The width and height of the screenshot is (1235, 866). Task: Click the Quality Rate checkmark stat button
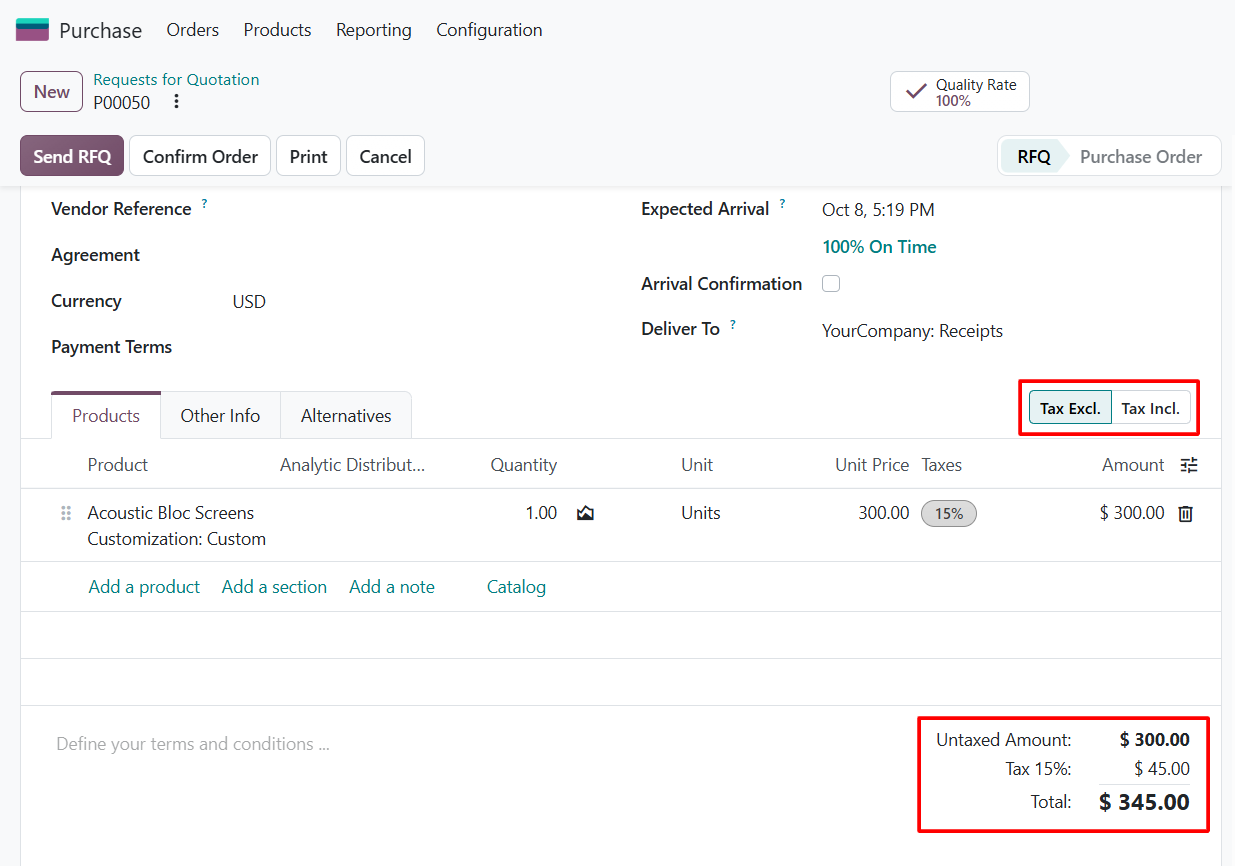click(960, 92)
